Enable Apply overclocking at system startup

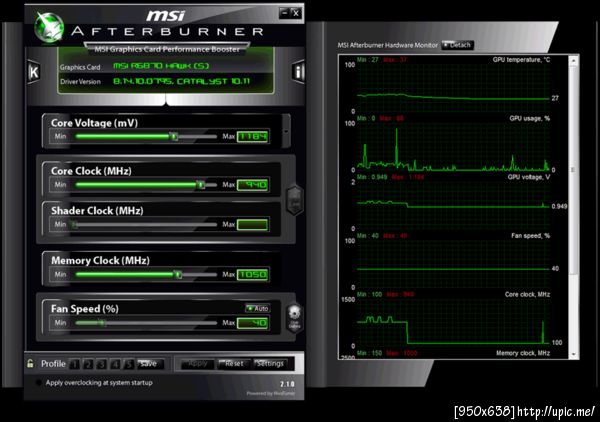coord(38,383)
